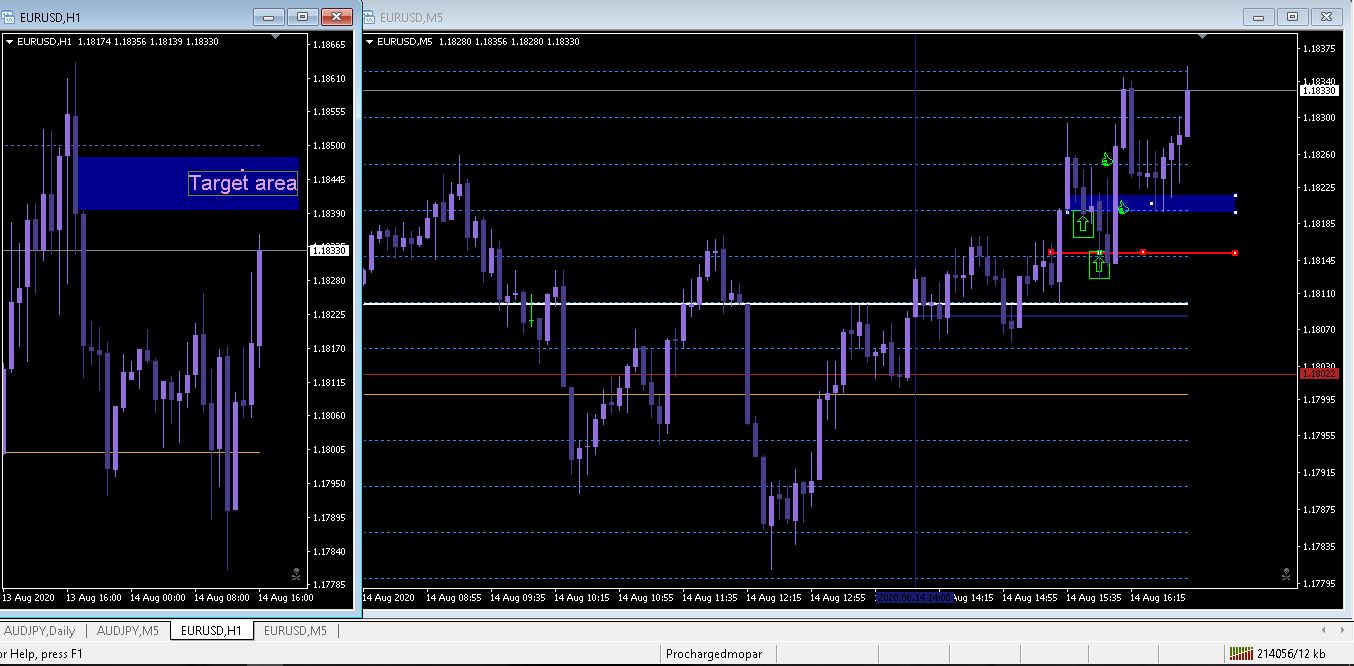Open the EURUSD,M5 tab

point(295,631)
